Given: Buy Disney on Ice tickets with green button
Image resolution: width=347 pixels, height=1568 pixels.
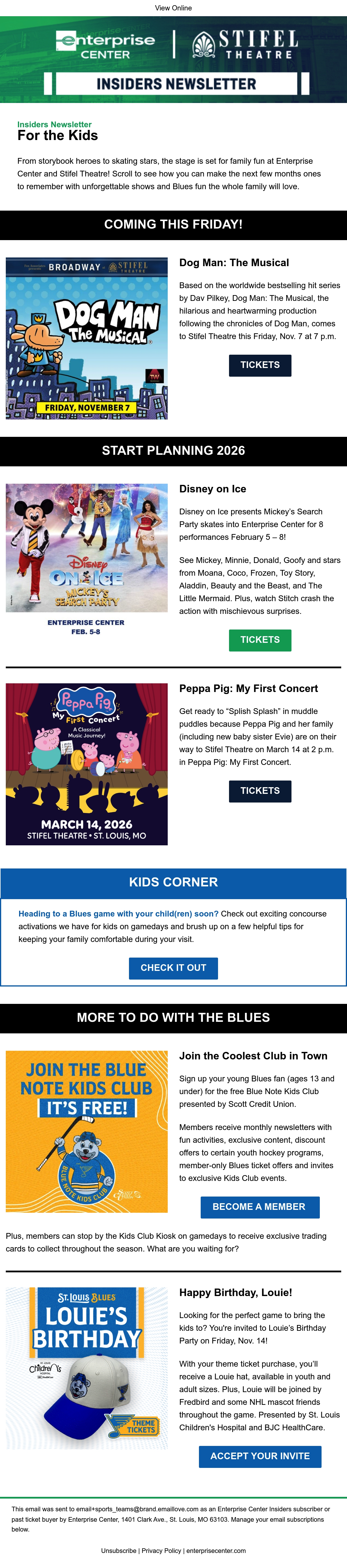Looking at the screenshot, I should (x=260, y=640).
